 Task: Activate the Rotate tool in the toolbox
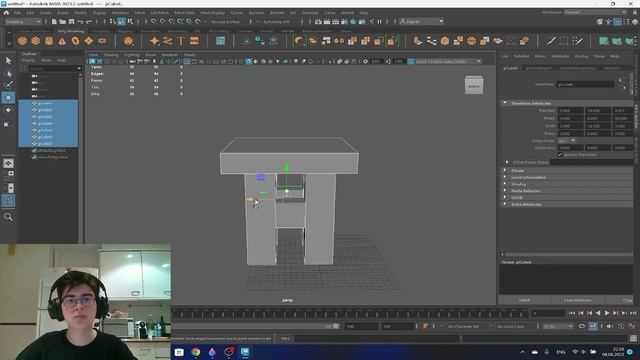(8, 110)
